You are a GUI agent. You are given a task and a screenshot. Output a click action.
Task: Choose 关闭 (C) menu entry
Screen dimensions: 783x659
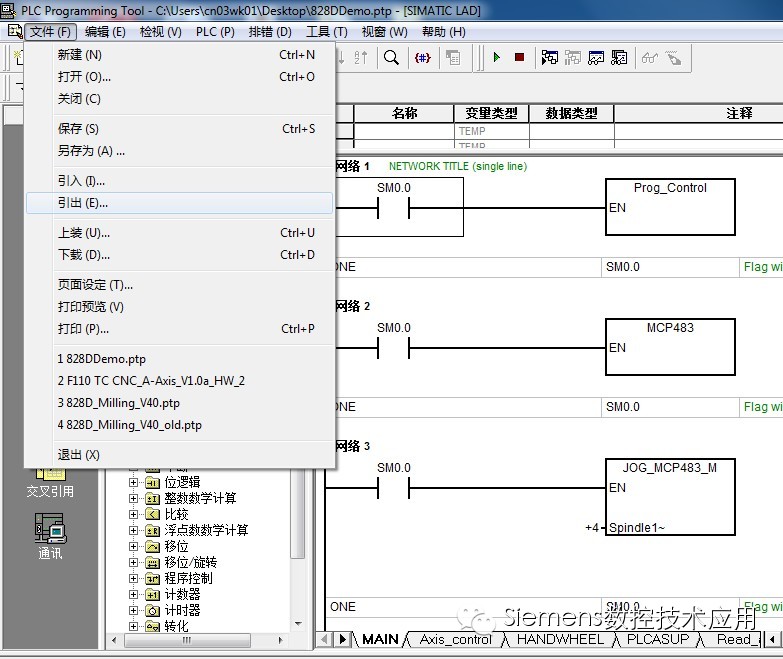coord(180,99)
